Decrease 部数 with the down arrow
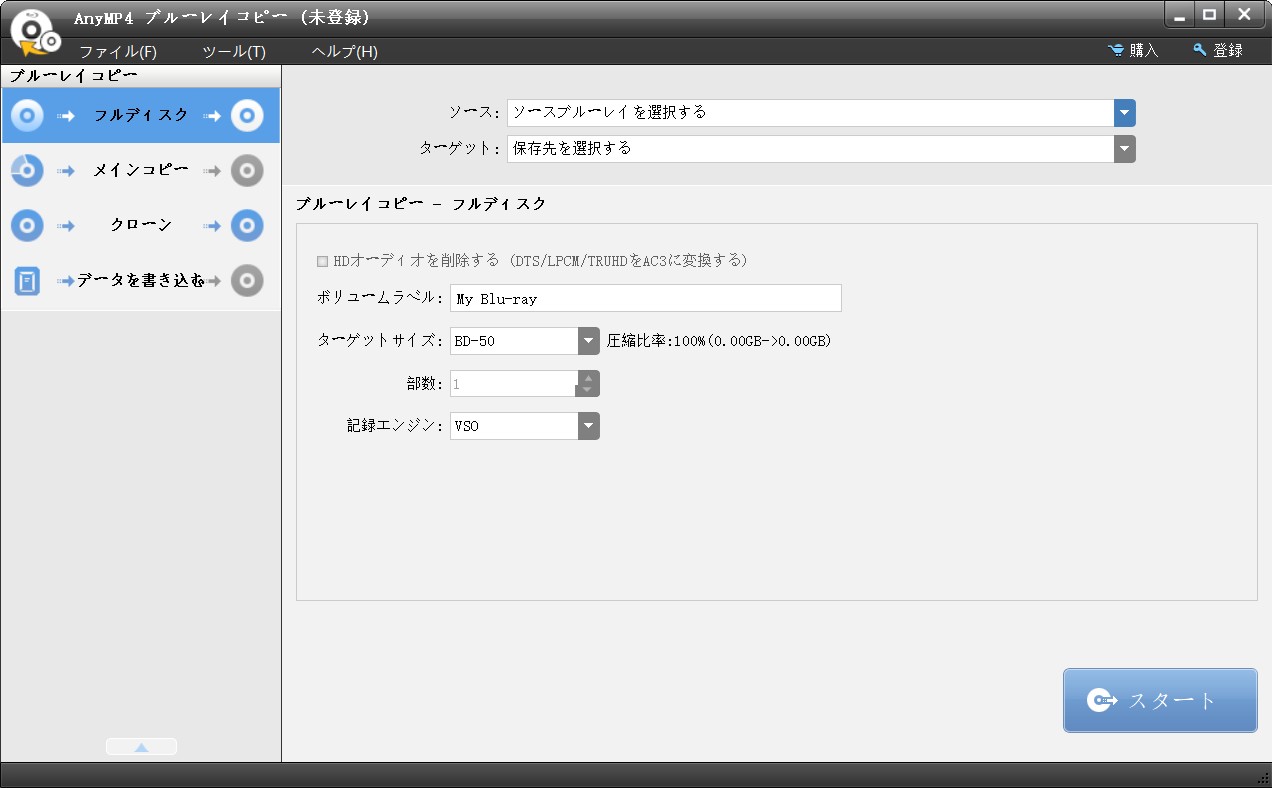Viewport: 1272px width, 788px height. (589, 390)
